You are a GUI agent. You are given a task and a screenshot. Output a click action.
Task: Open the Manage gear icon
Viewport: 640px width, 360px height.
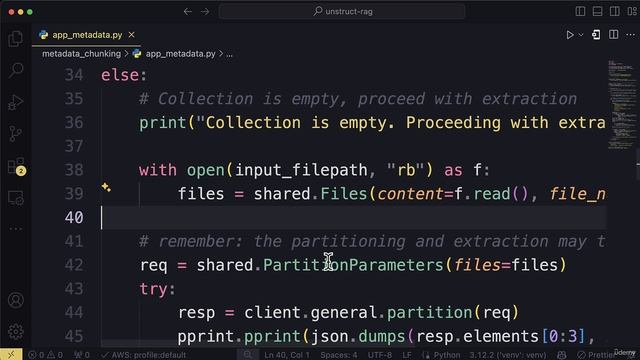coord(16,332)
